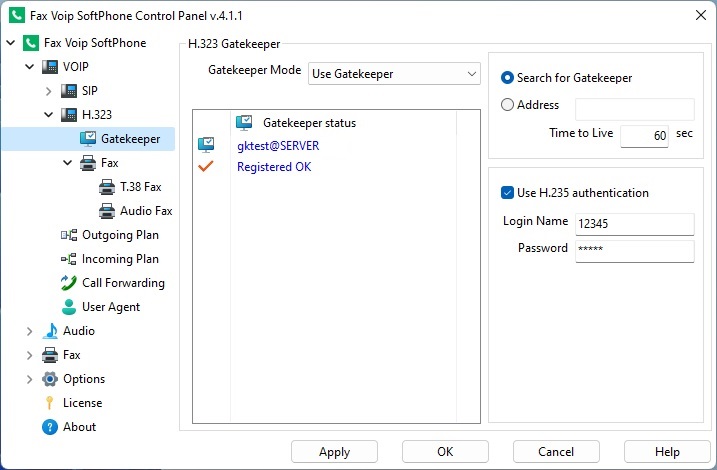Click the Help button
Viewport: 717px width, 470px height.
pyautogui.click(x=667, y=452)
